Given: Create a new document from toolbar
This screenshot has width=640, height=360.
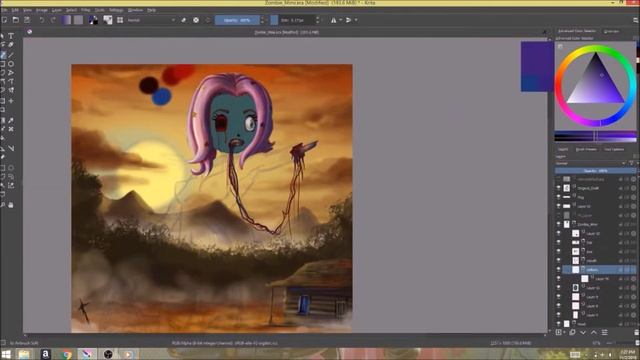Looking at the screenshot, I should (4, 20).
